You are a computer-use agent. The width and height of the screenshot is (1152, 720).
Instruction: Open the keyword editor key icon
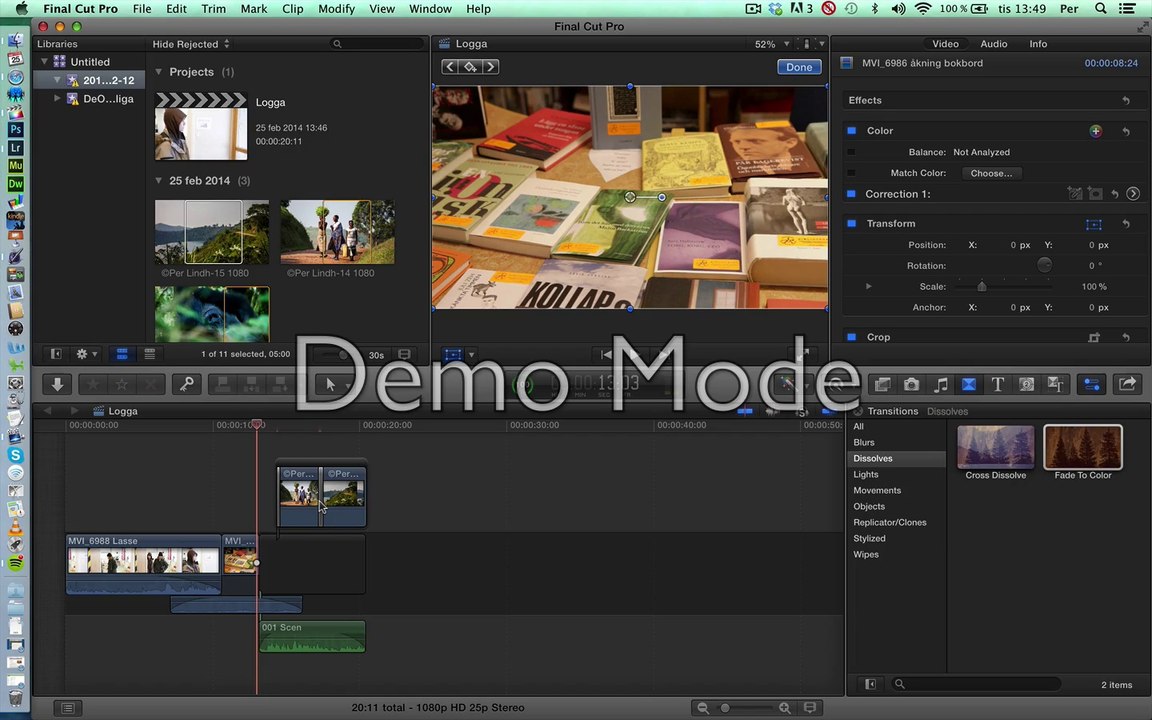pyautogui.click(x=187, y=384)
